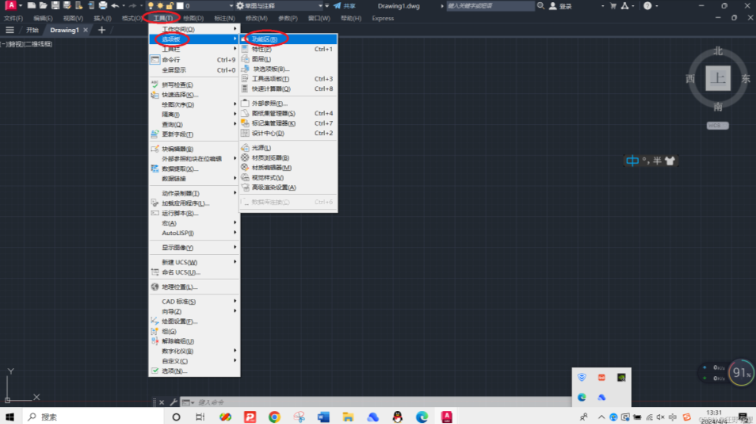Switch to the Drawing1 document tab

(x=65, y=30)
